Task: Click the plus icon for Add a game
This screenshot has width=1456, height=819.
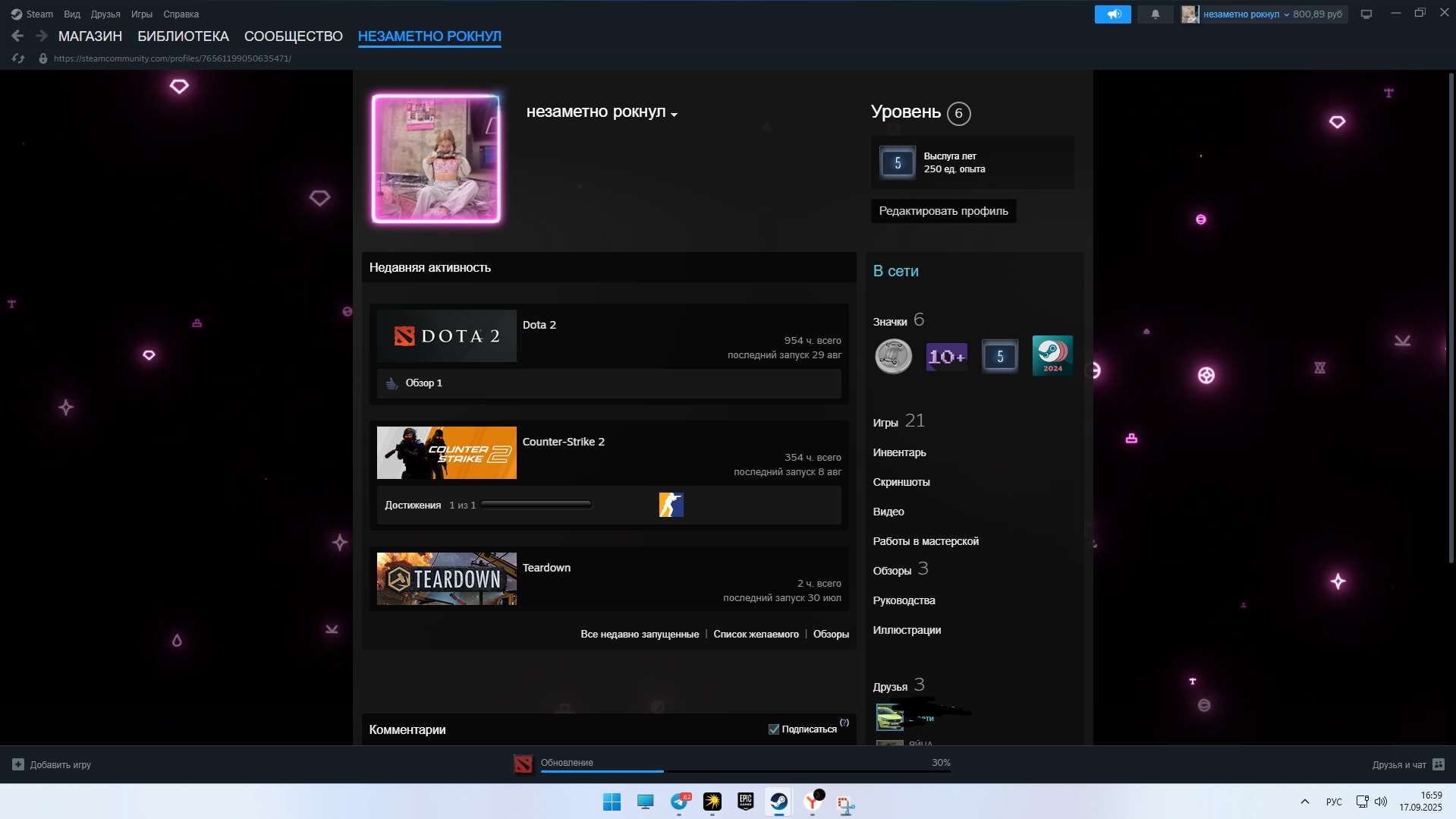Action: click(x=18, y=764)
